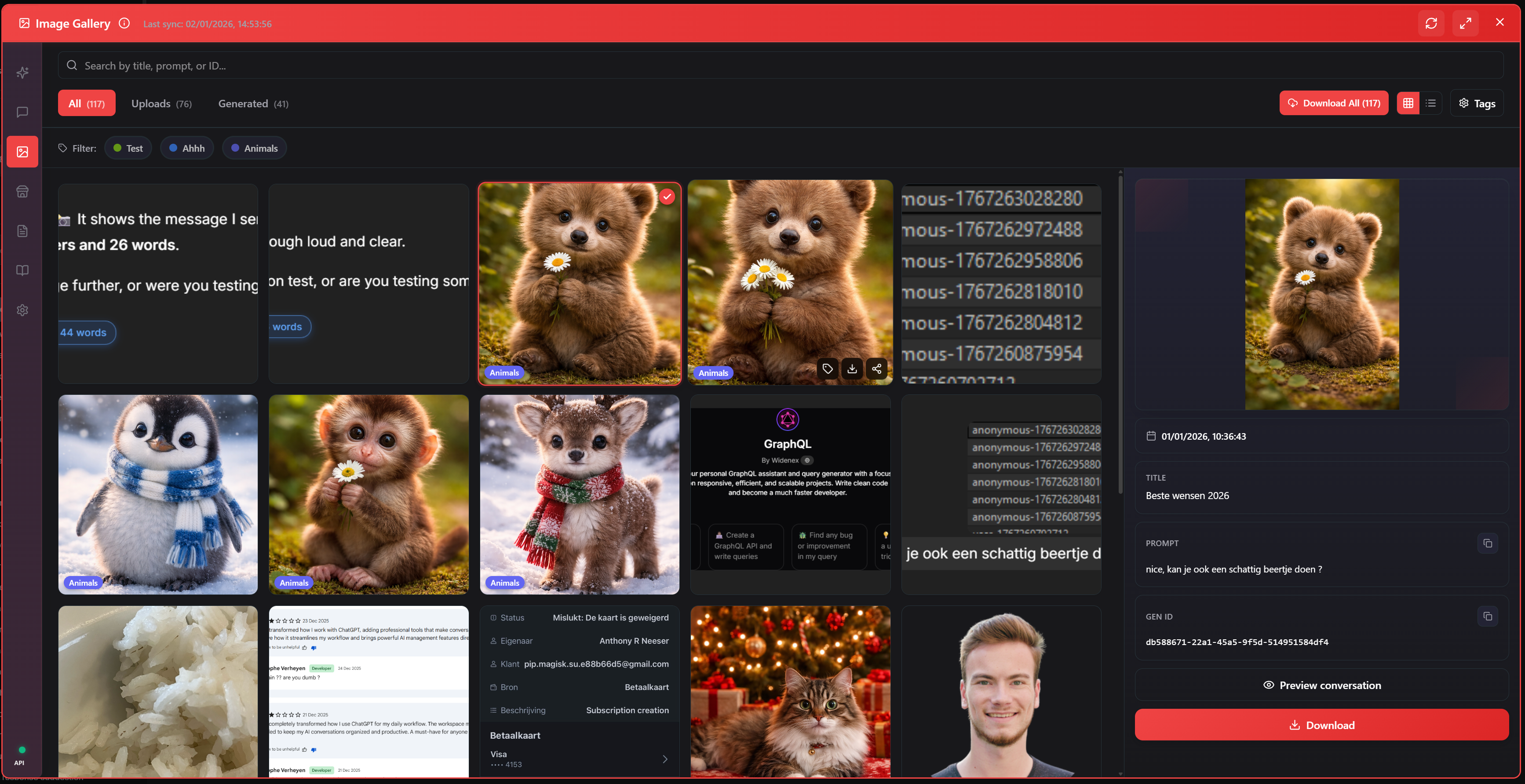
Task: Open the library book icon in sidebar
Action: 22,270
